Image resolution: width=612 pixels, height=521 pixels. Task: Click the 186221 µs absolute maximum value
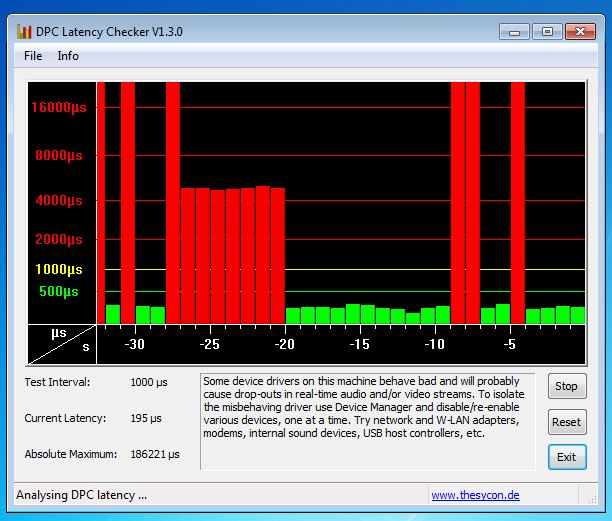tap(155, 454)
